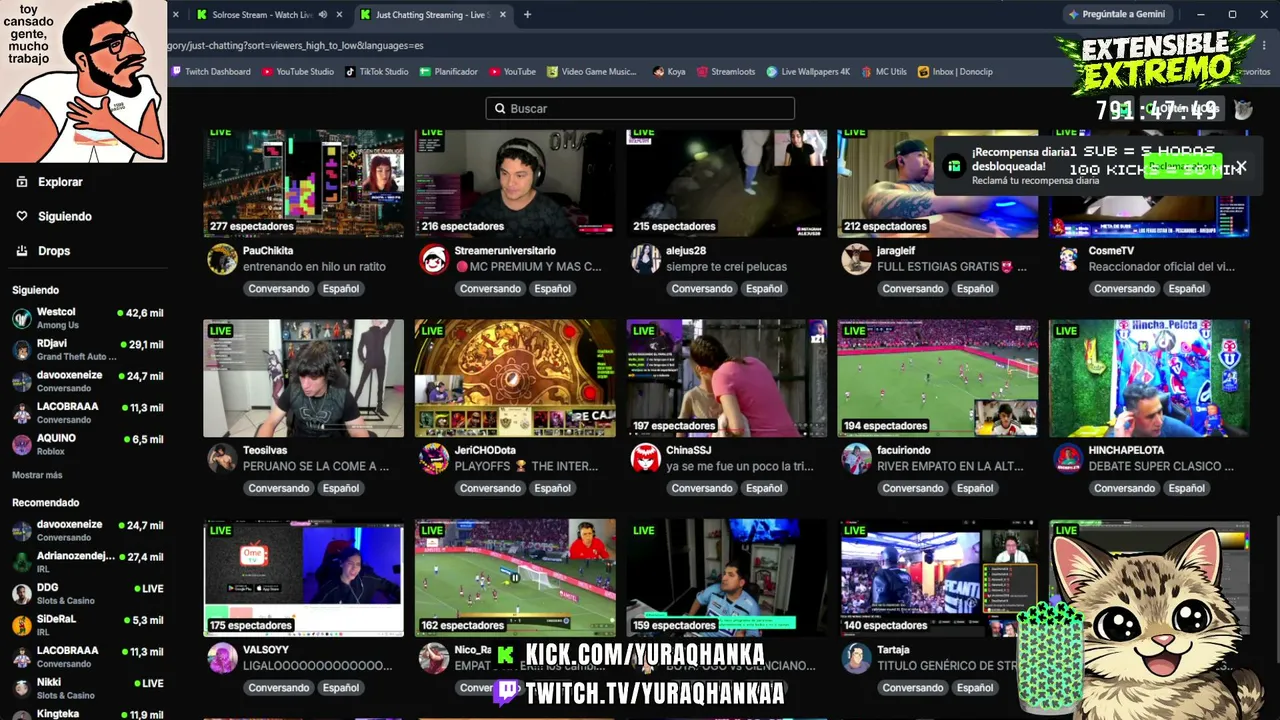This screenshot has height=720, width=1280.
Task: Open VALSOYY's stream thumbnail
Action: [303, 578]
